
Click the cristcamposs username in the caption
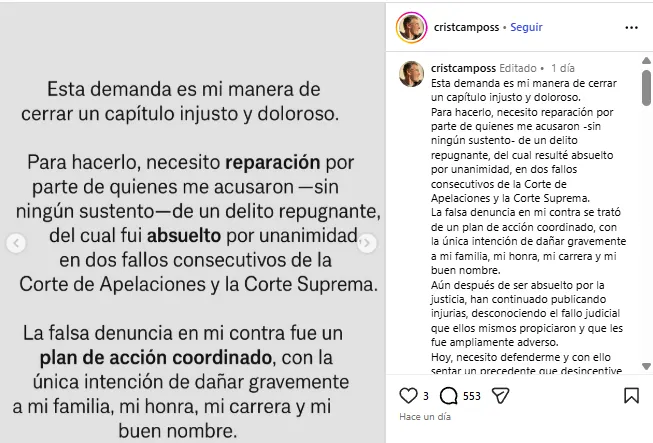(463, 67)
